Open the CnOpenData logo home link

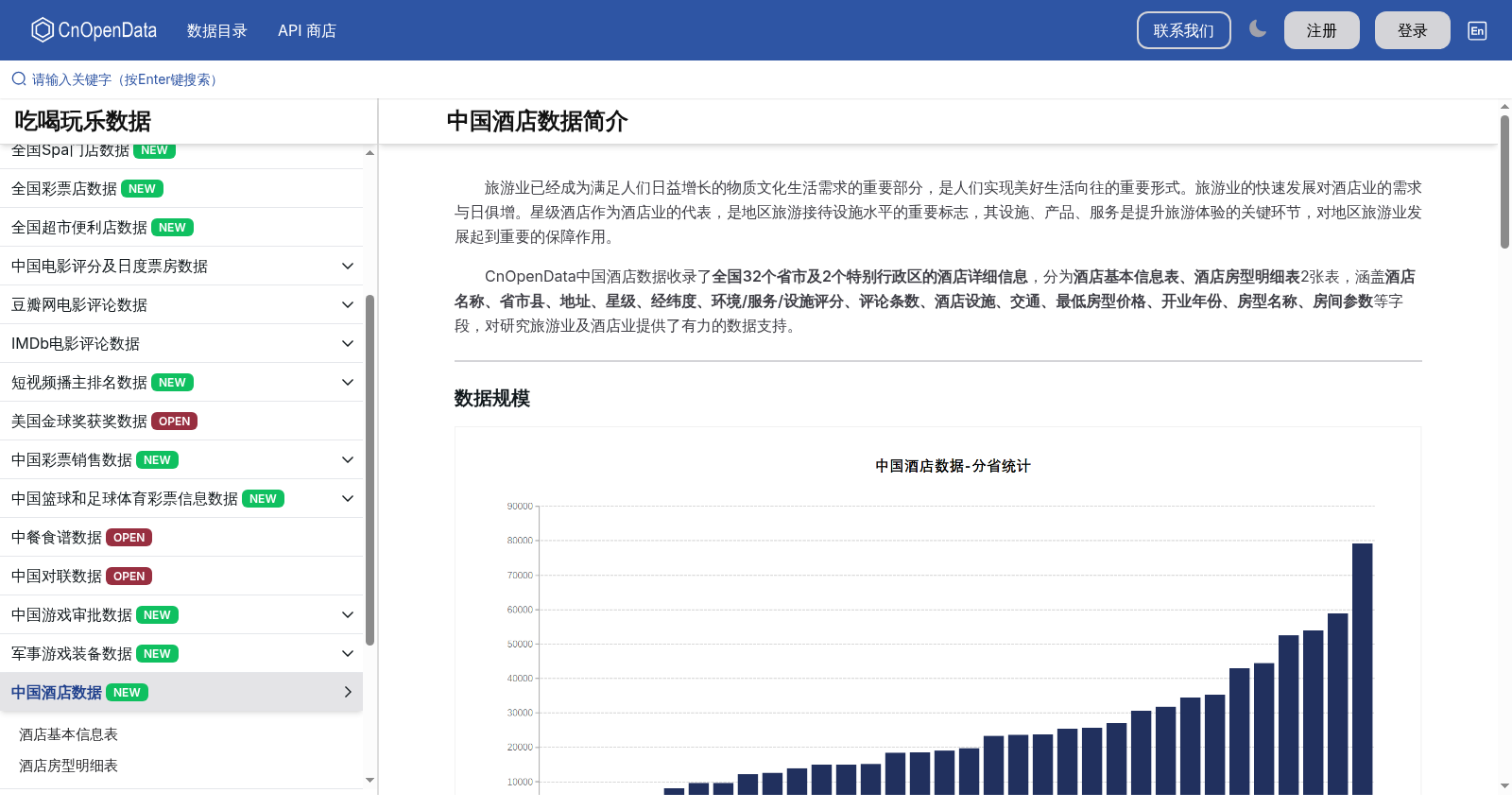(94, 30)
